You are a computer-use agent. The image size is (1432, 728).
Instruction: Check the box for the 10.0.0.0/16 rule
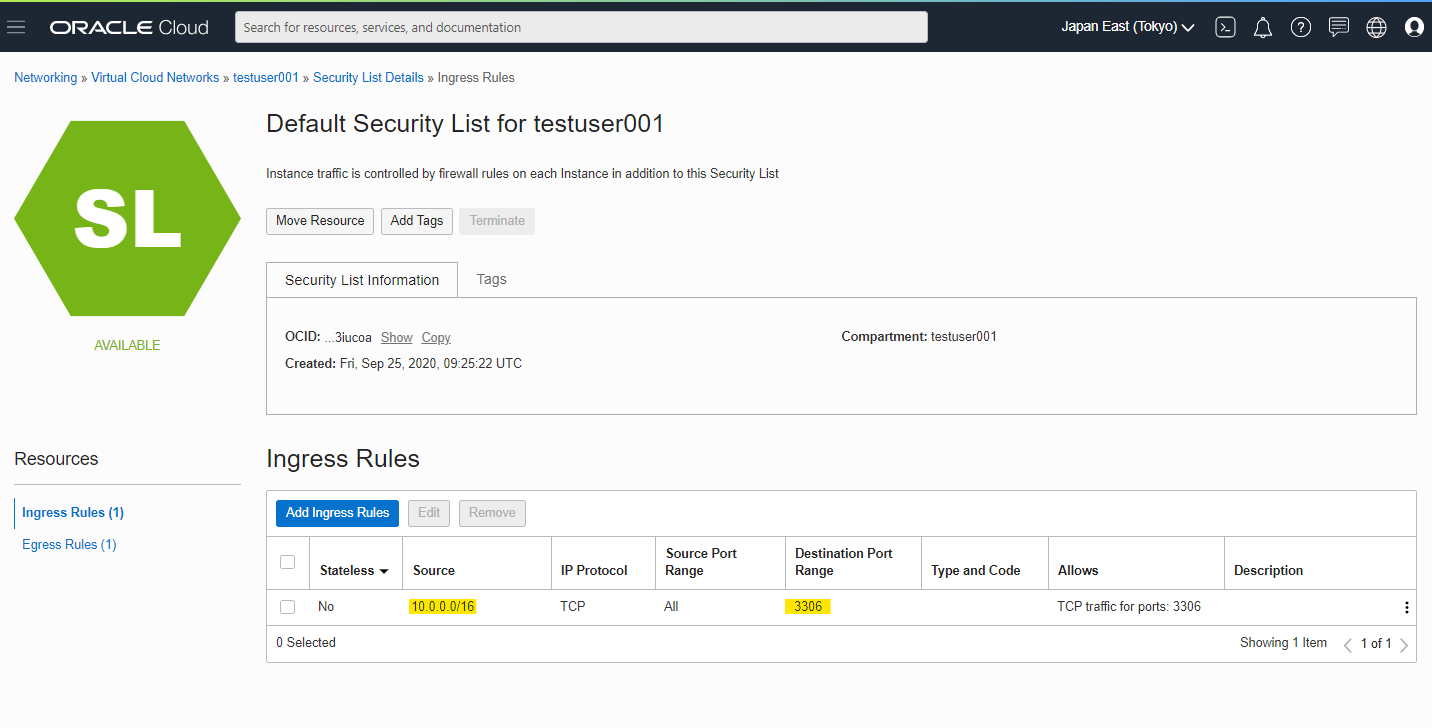click(x=288, y=607)
